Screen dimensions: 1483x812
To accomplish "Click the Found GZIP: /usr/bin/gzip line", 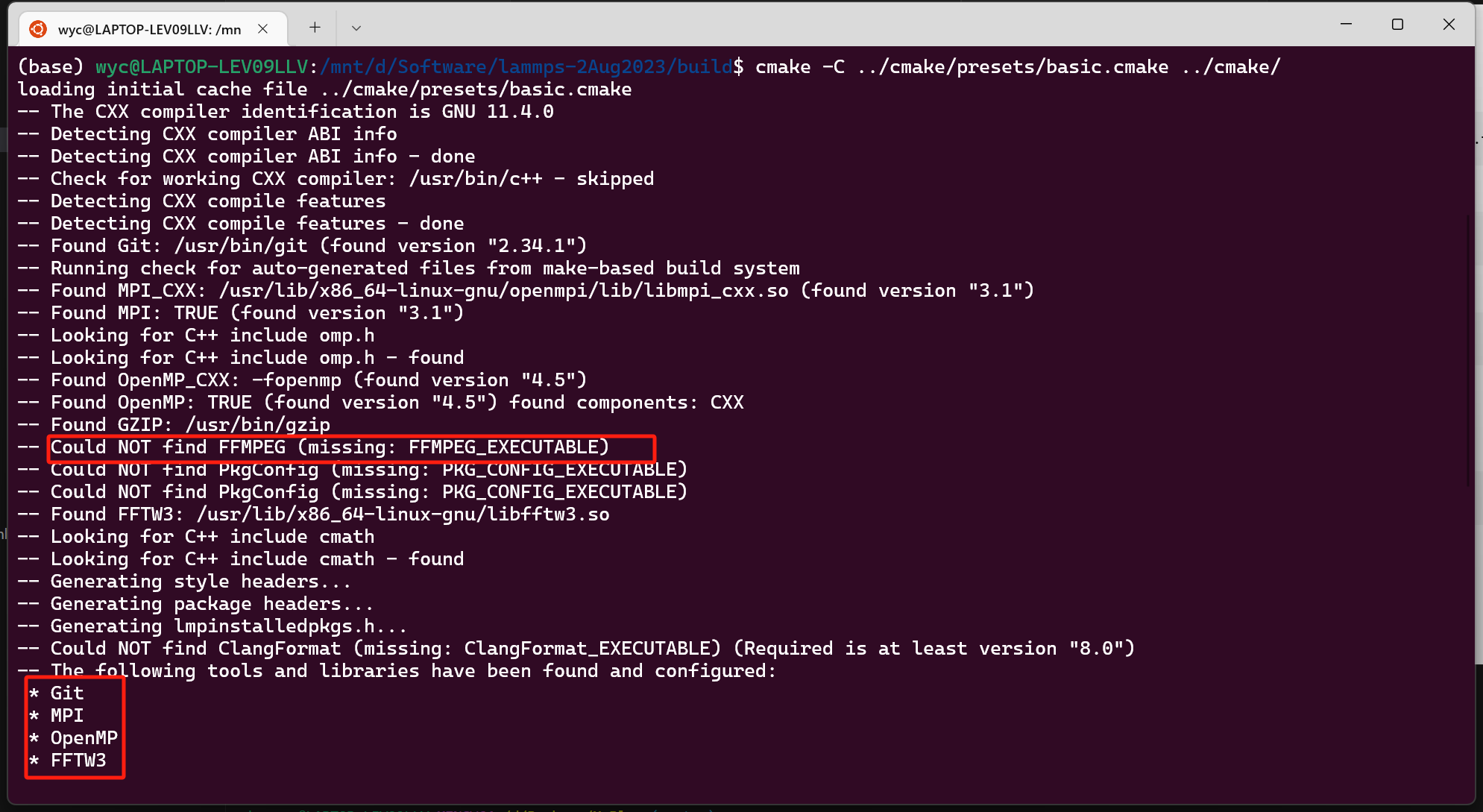I will [190, 425].
